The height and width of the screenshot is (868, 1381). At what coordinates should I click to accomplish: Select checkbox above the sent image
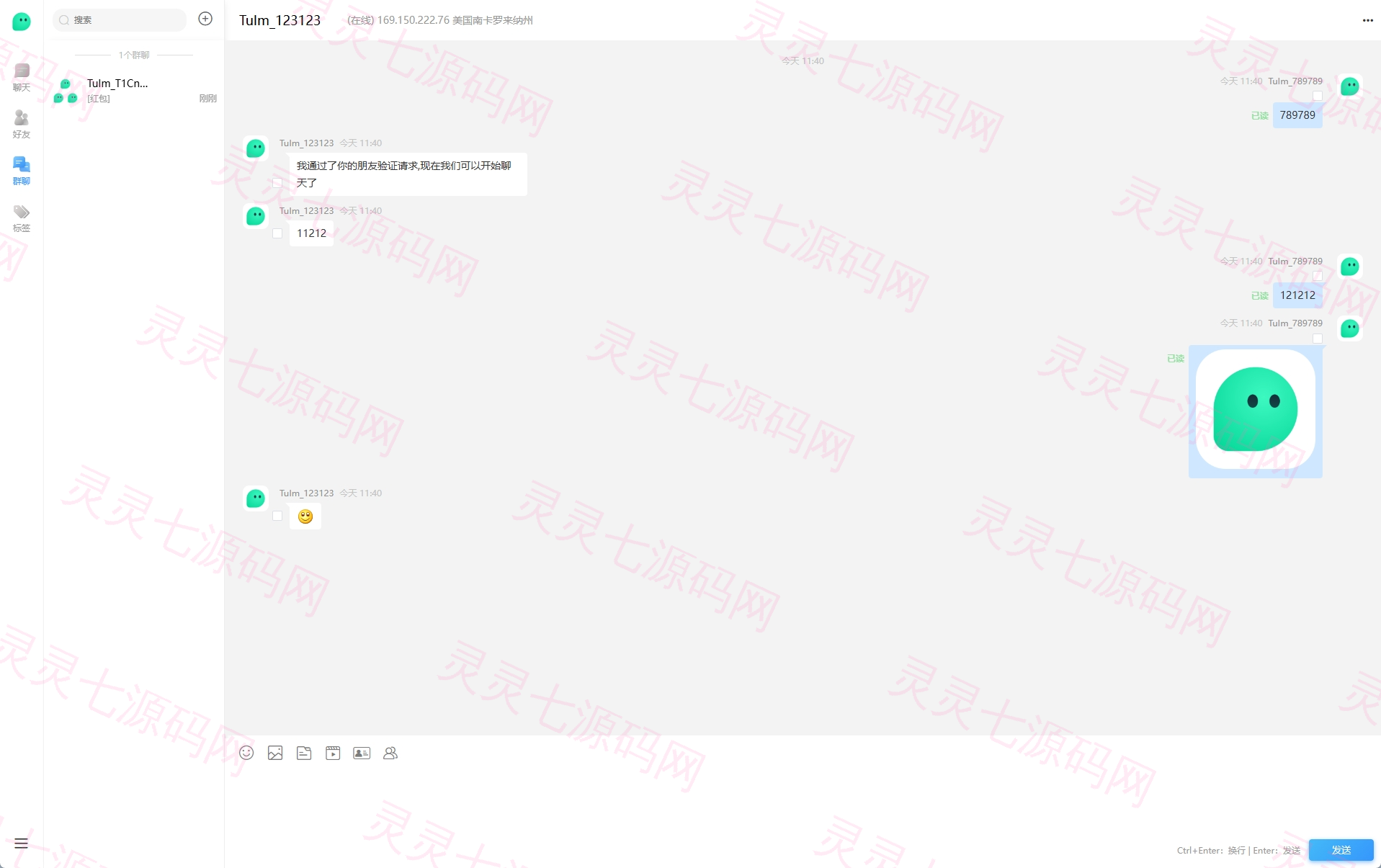[x=1318, y=339]
